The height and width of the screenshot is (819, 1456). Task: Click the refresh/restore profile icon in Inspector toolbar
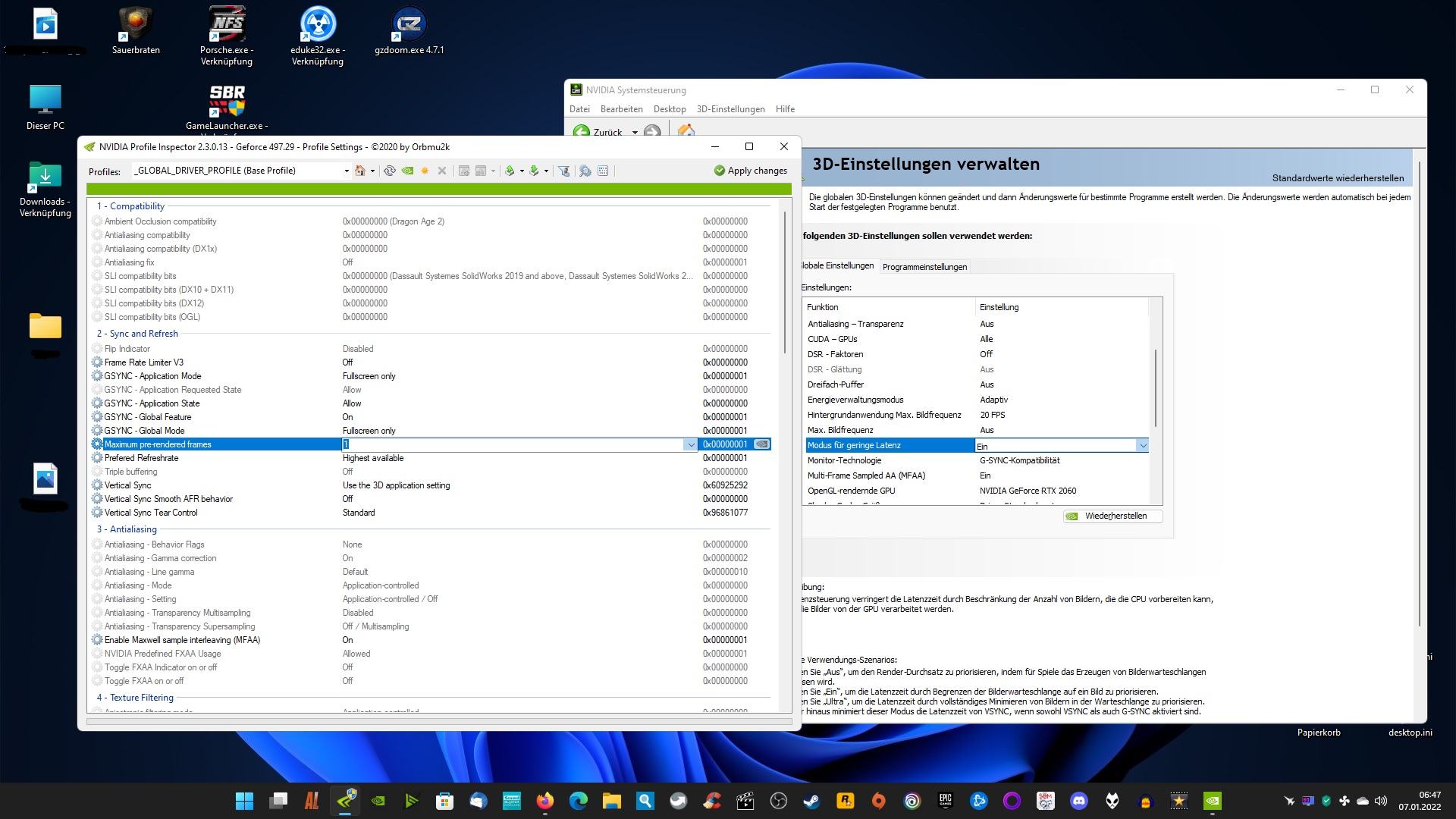point(390,171)
